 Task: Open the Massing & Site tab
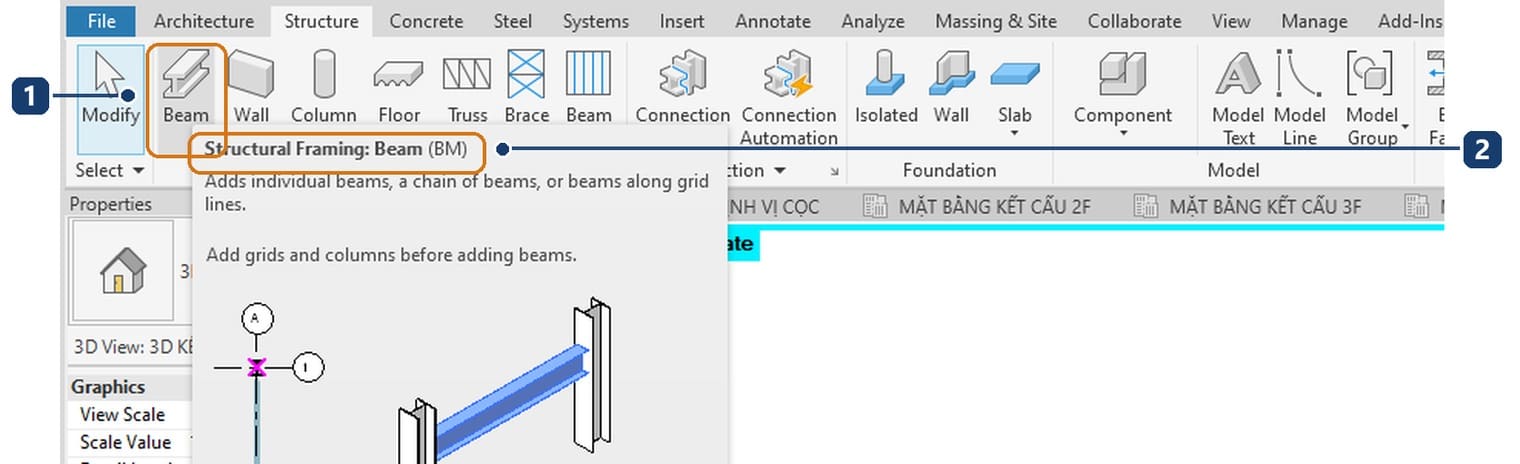click(996, 20)
